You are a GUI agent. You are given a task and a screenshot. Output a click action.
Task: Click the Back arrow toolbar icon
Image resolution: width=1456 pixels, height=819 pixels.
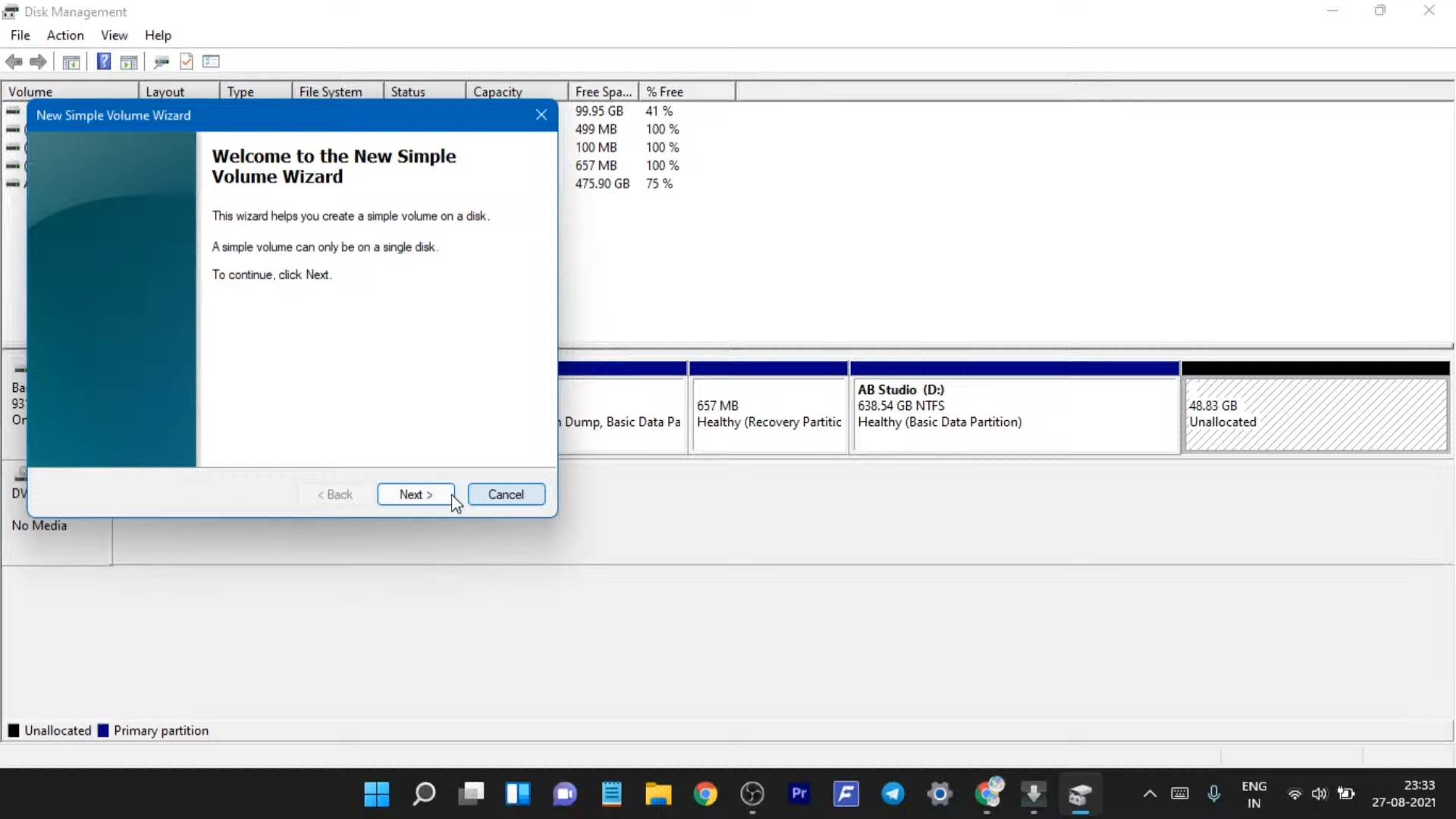14,61
